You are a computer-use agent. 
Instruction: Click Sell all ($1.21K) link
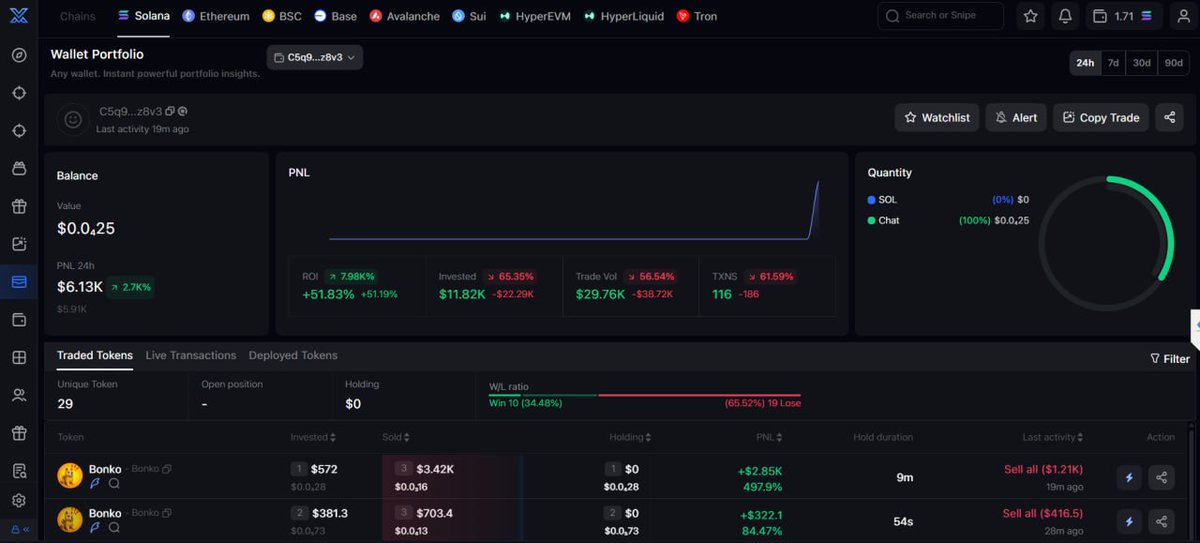(1043, 469)
